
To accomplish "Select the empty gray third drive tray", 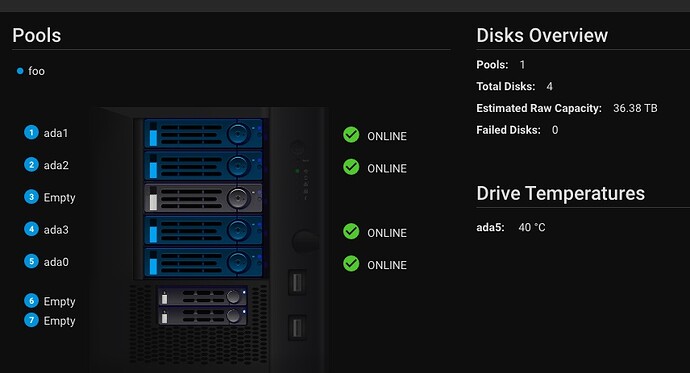I will pyautogui.click(x=203, y=198).
